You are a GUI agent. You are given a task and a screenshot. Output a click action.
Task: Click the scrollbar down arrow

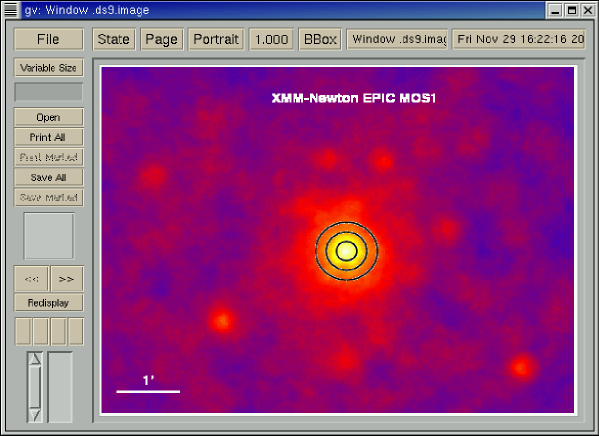tap(35, 415)
